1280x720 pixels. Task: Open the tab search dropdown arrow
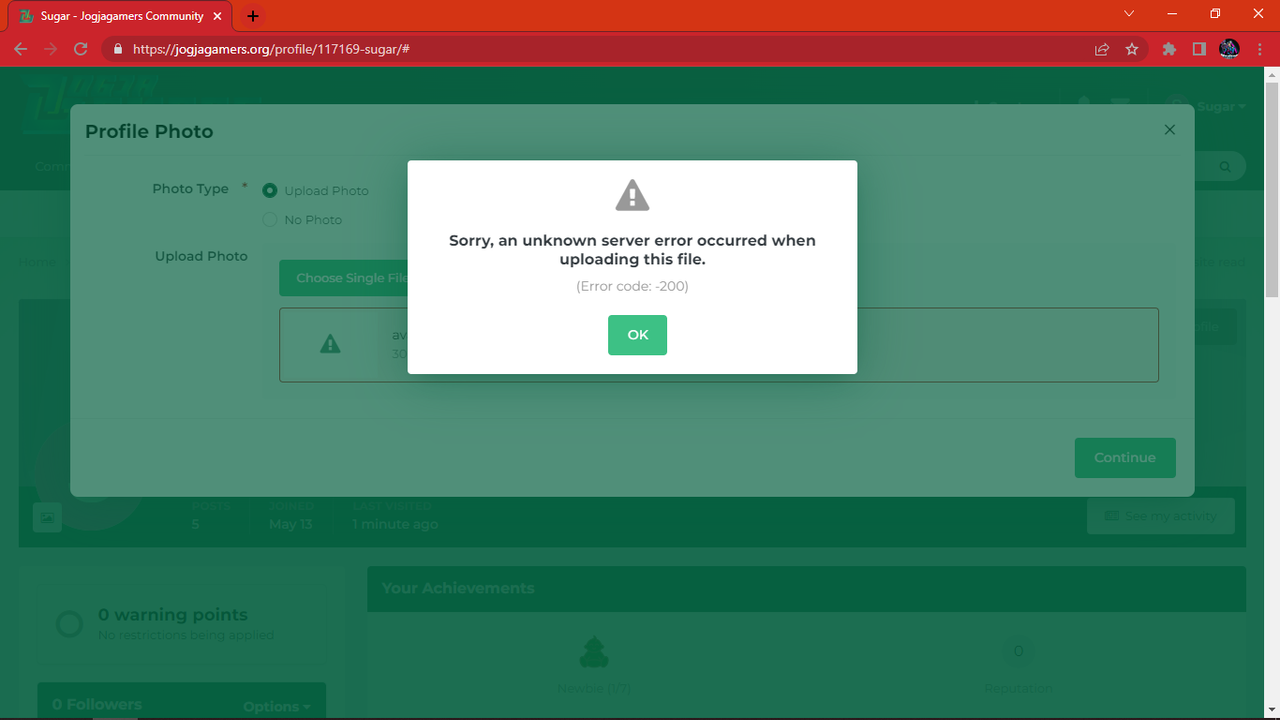click(x=1129, y=14)
